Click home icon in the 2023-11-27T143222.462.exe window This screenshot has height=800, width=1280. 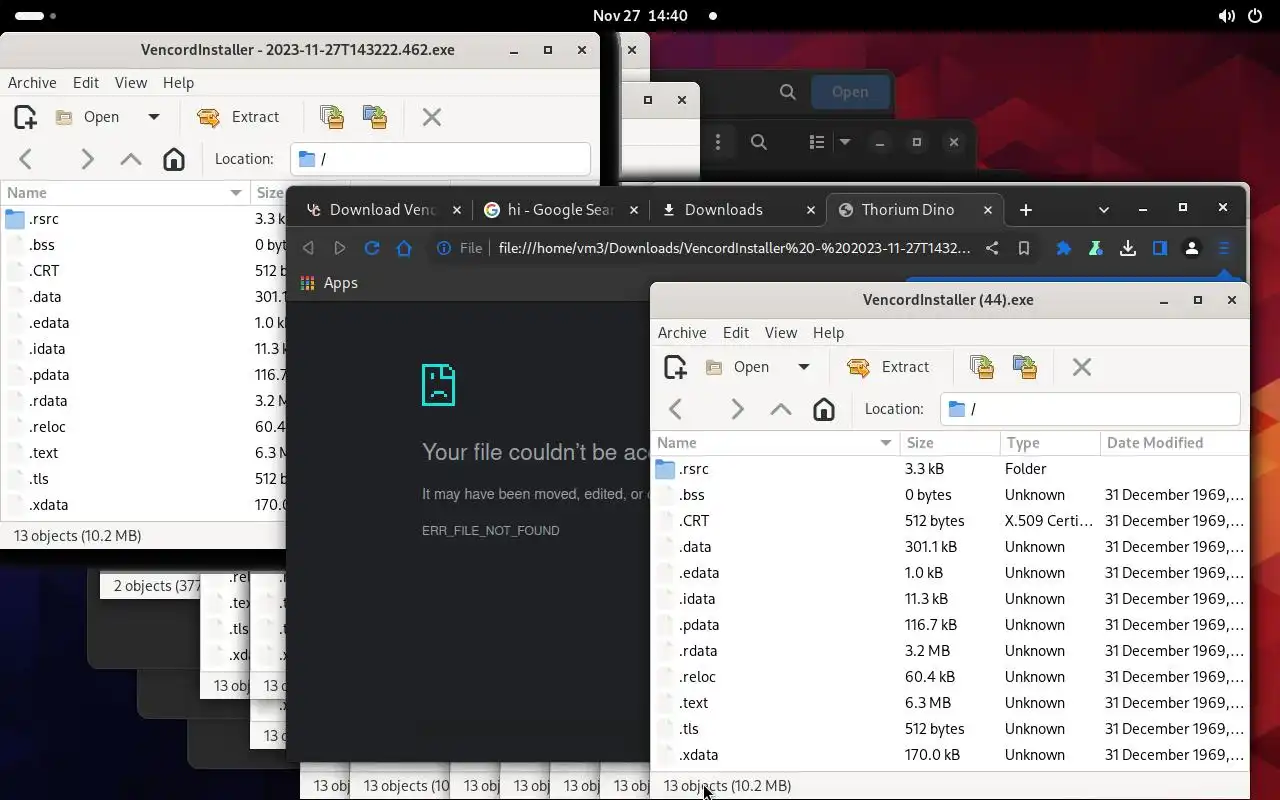tap(174, 159)
